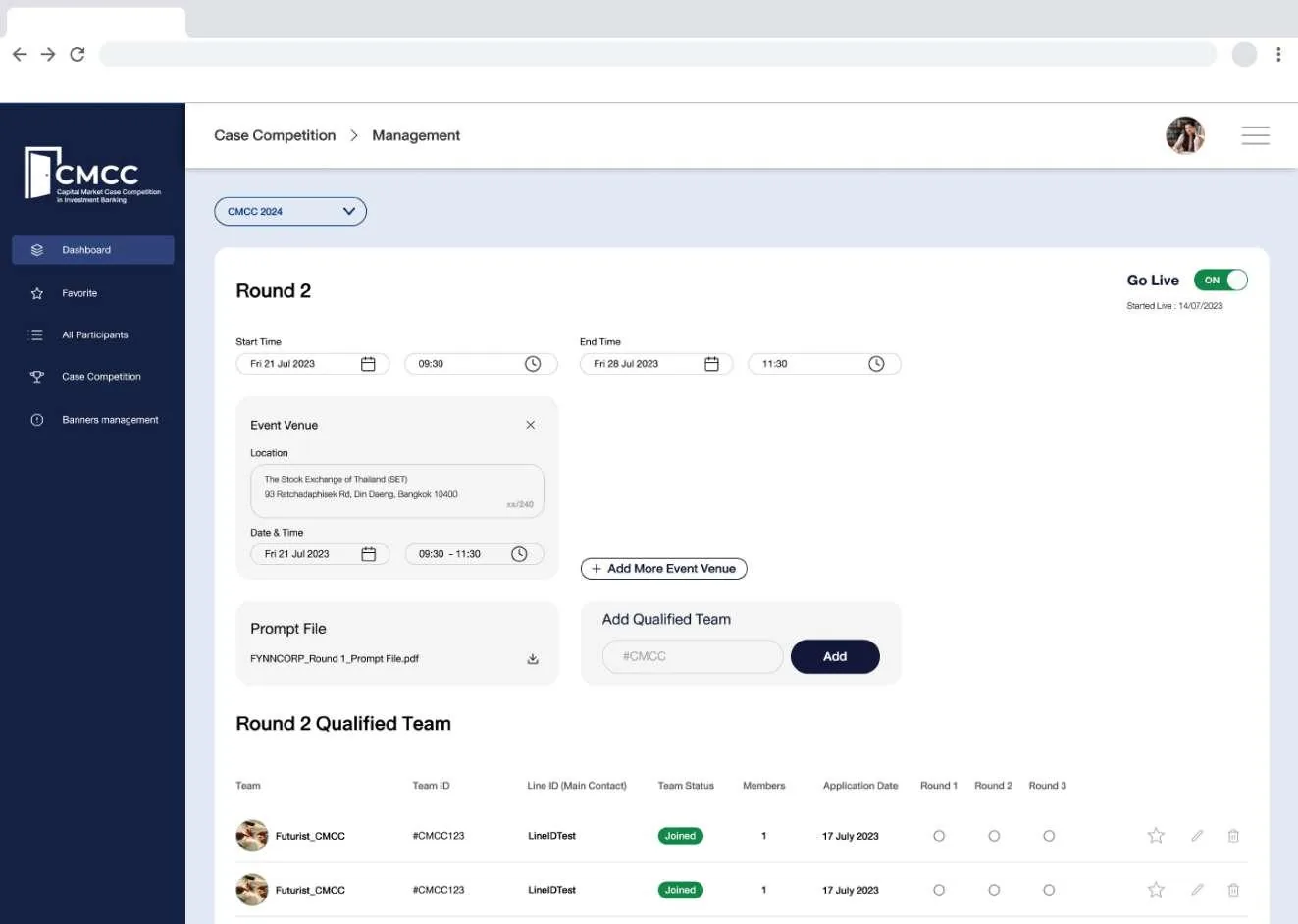
Task: Open the hamburger menu in header
Action: click(1256, 135)
